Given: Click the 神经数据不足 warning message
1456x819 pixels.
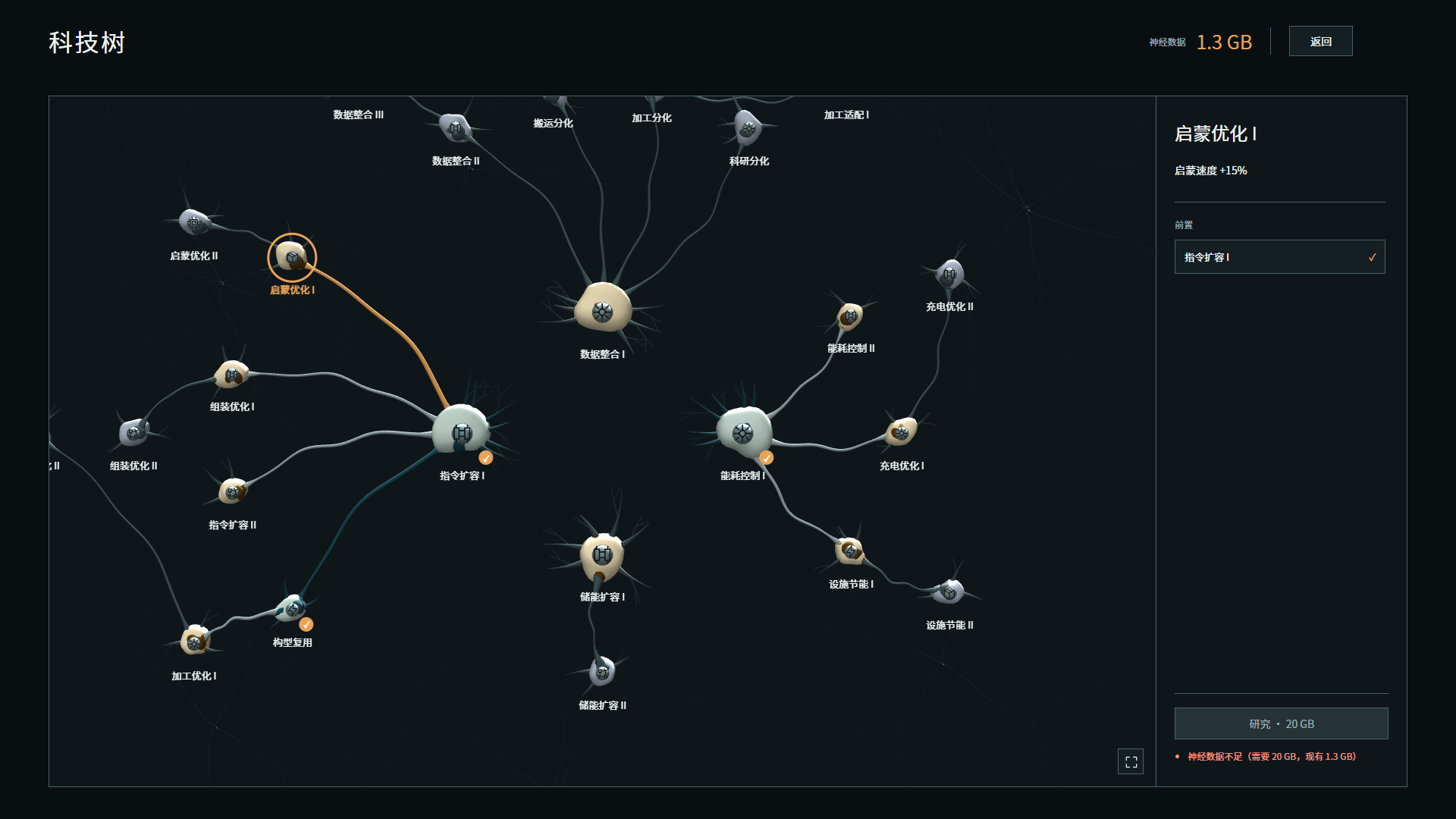Looking at the screenshot, I should point(1272,757).
